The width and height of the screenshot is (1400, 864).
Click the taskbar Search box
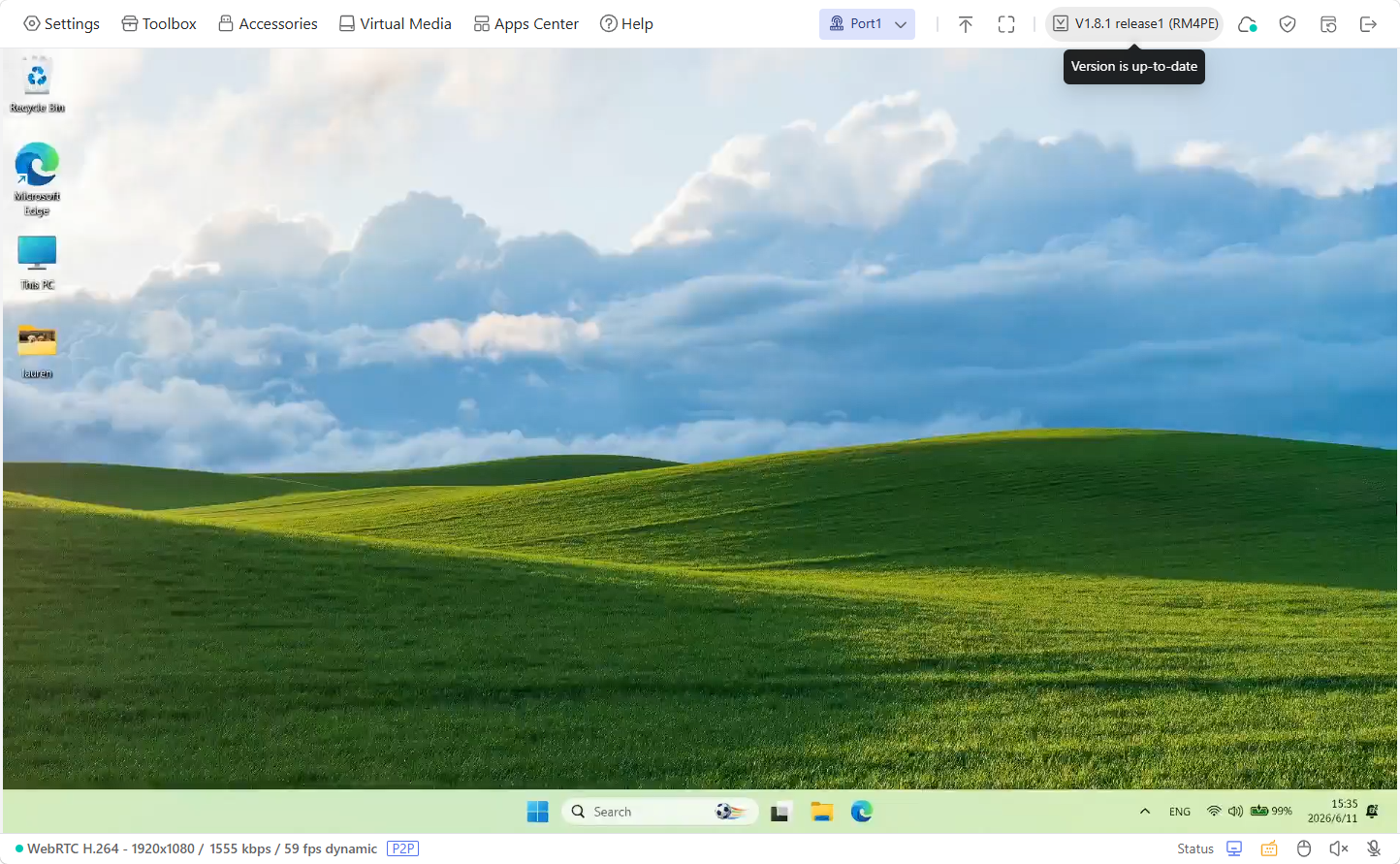click(x=659, y=812)
